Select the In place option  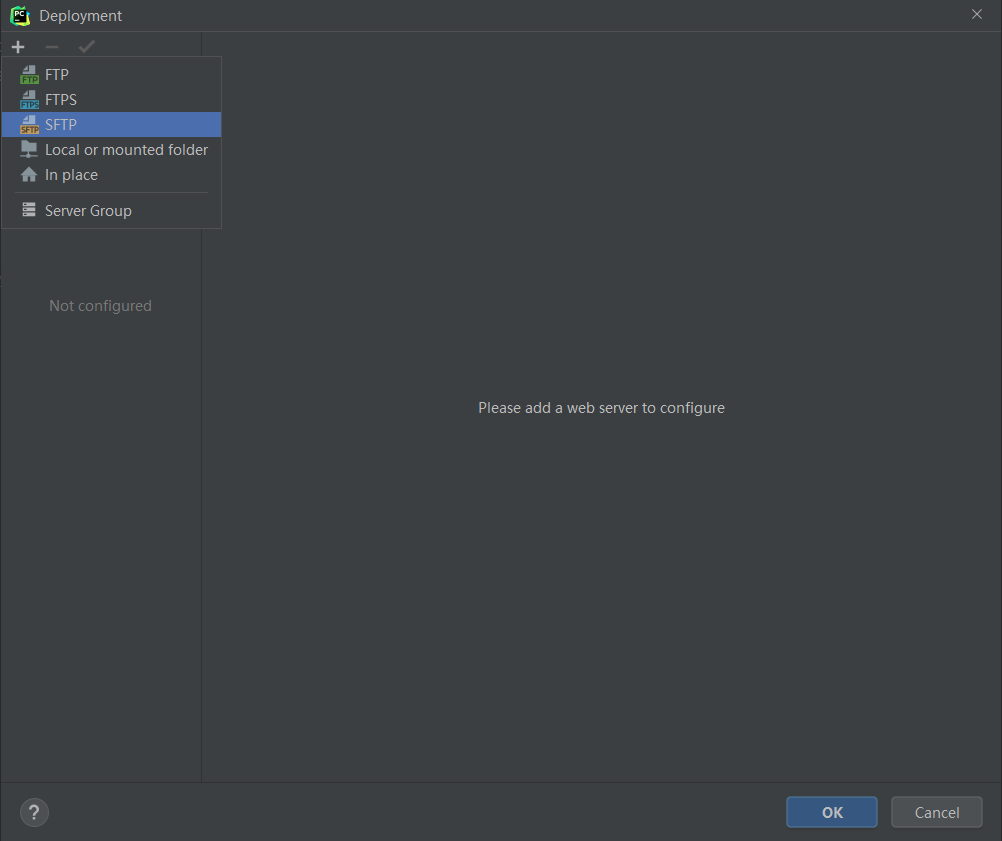[111, 174]
